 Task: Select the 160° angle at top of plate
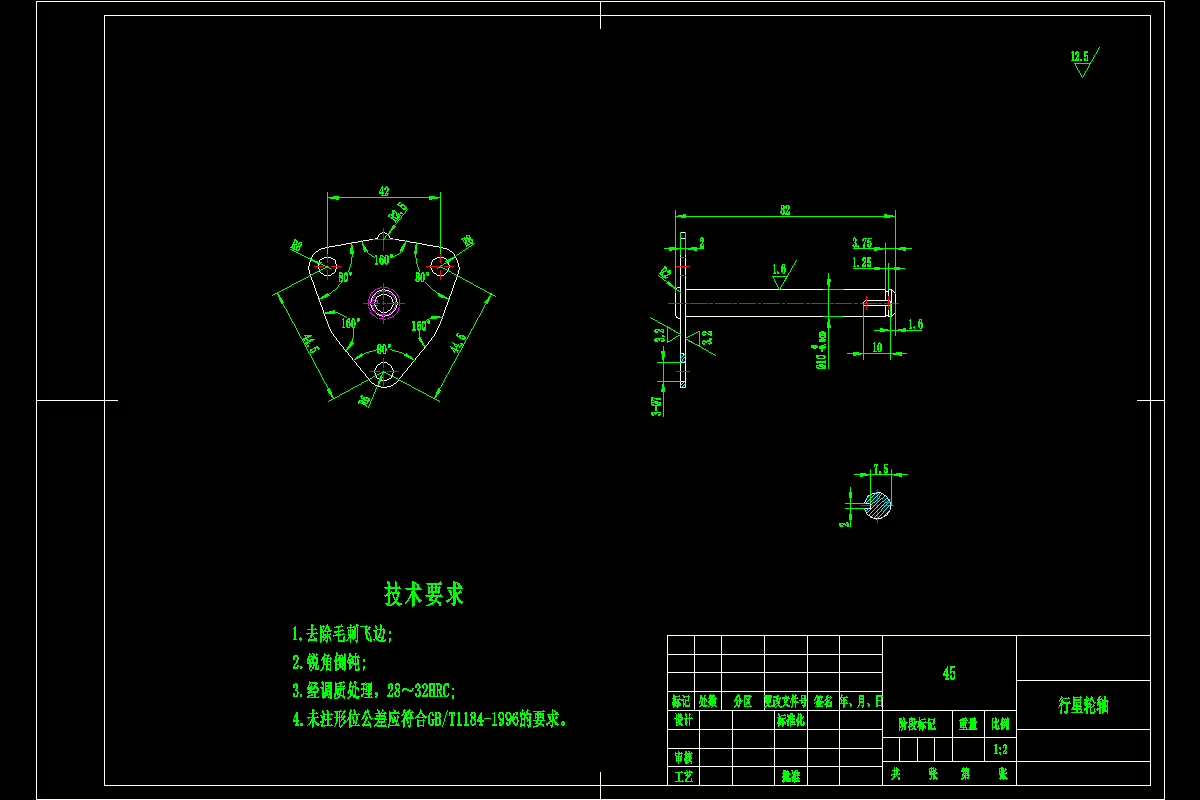tap(383, 260)
